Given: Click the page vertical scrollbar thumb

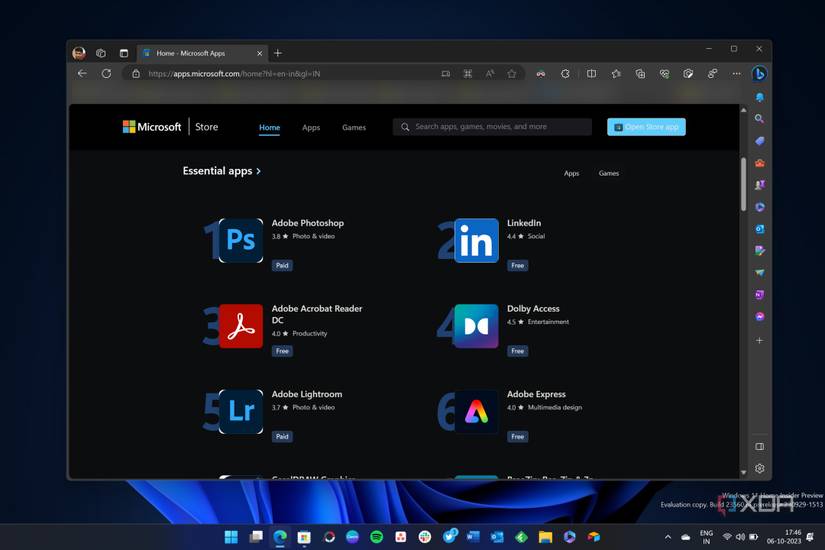Looking at the screenshot, I should click(743, 184).
